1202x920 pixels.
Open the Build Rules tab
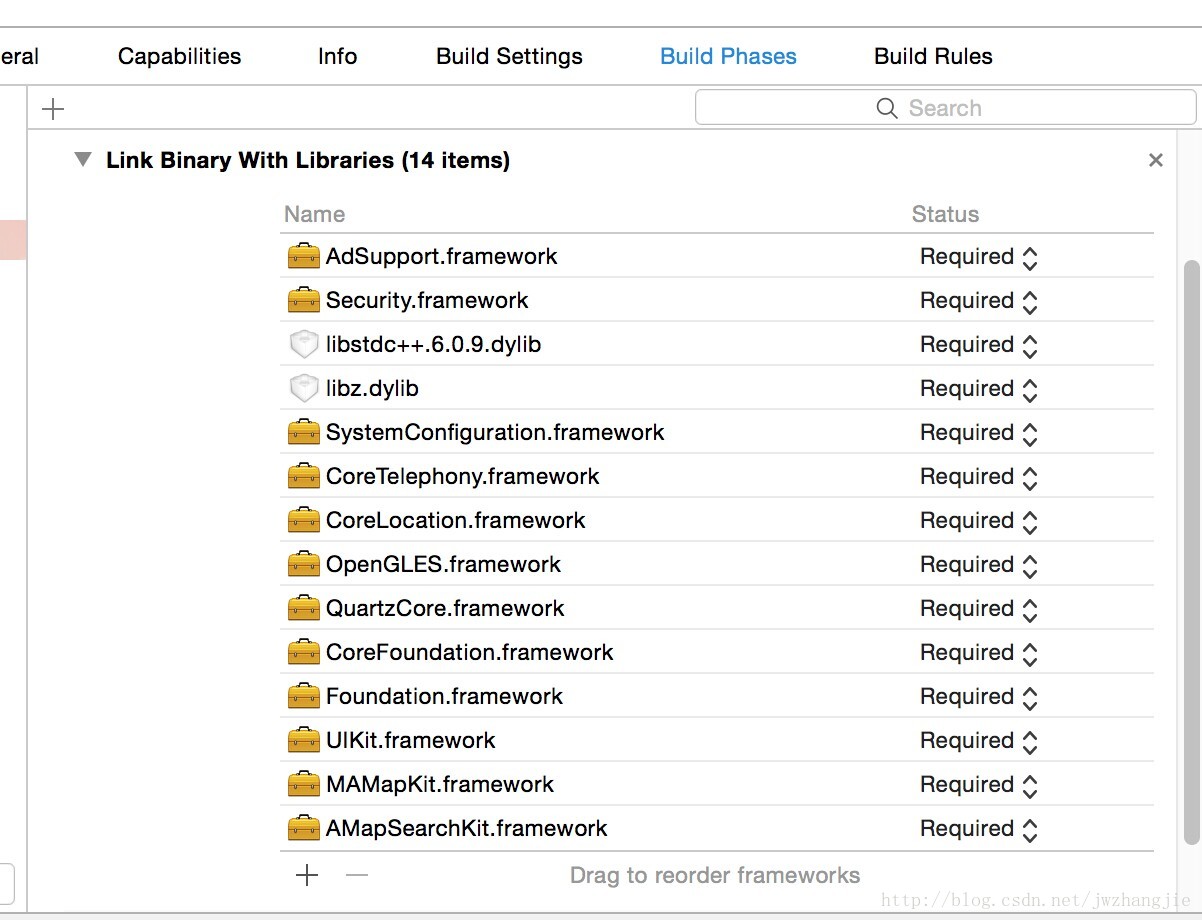pos(933,56)
